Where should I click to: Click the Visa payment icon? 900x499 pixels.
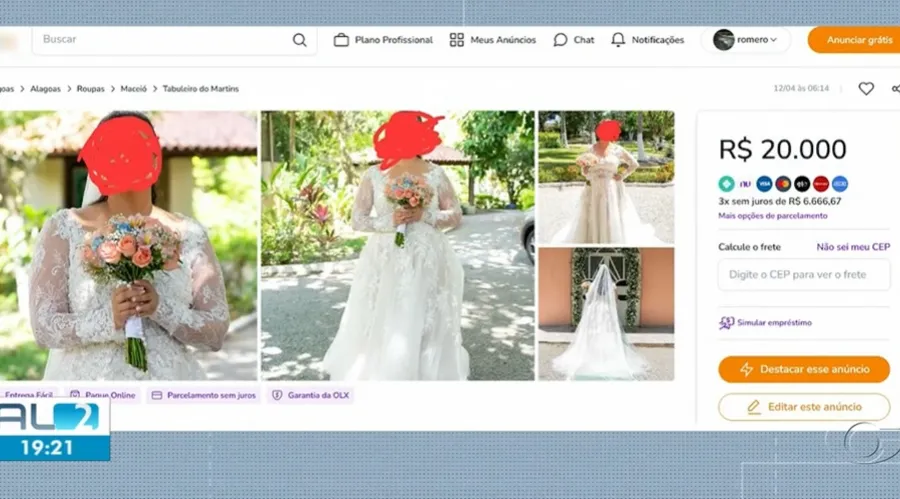point(764,184)
